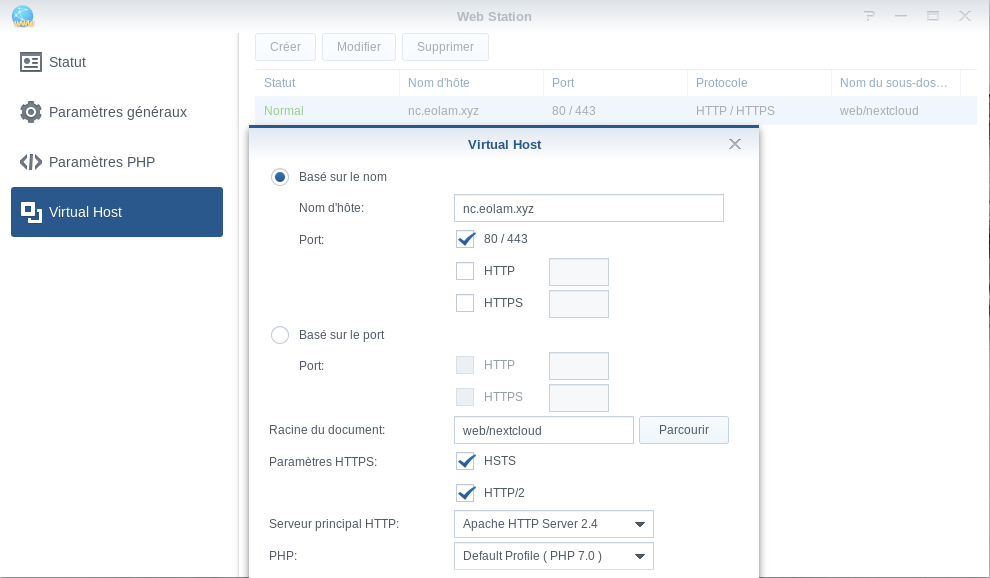Viewport: 990px width, 578px height.
Task: Click in the Nom d'hôte field
Action: click(588, 208)
